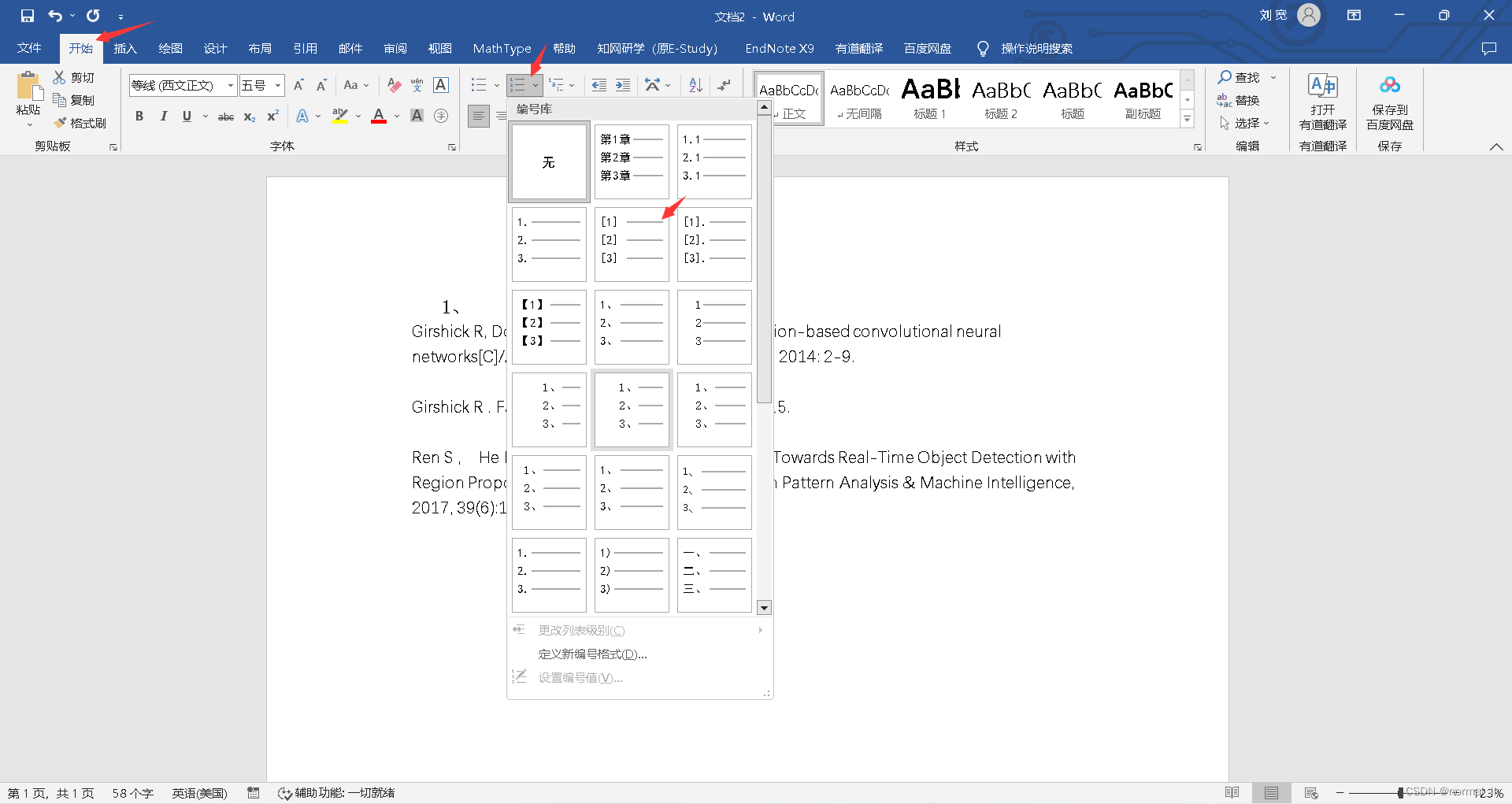Undo the last action
1512x804 pixels.
click(55, 16)
